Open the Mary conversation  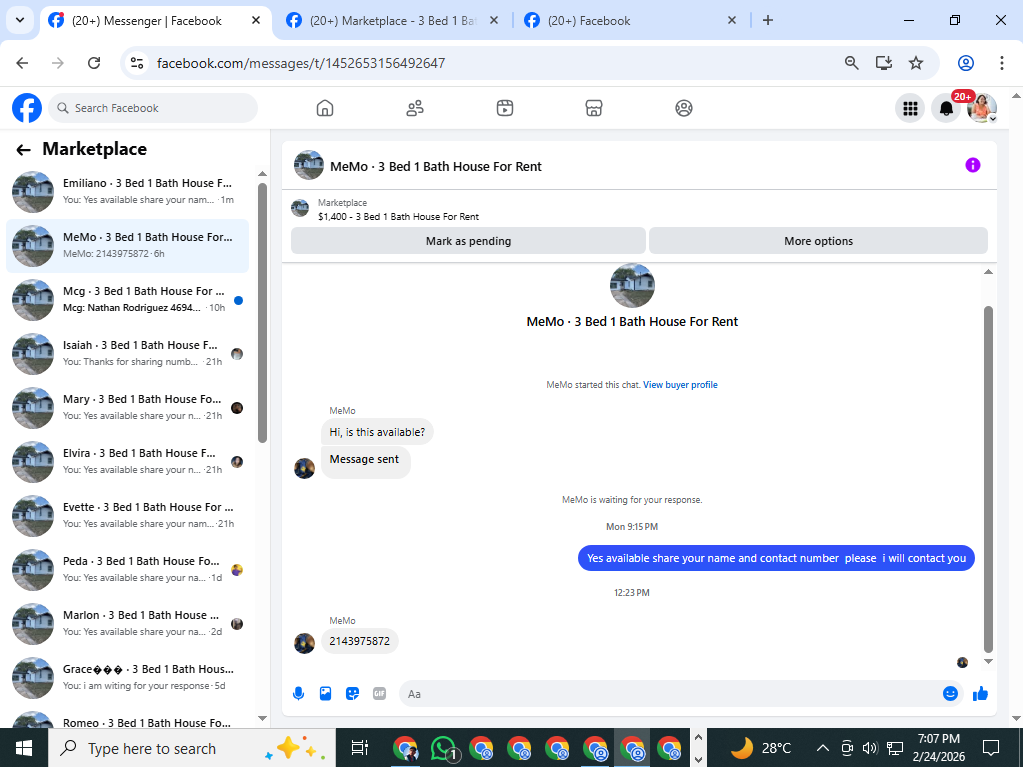click(x=127, y=408)
